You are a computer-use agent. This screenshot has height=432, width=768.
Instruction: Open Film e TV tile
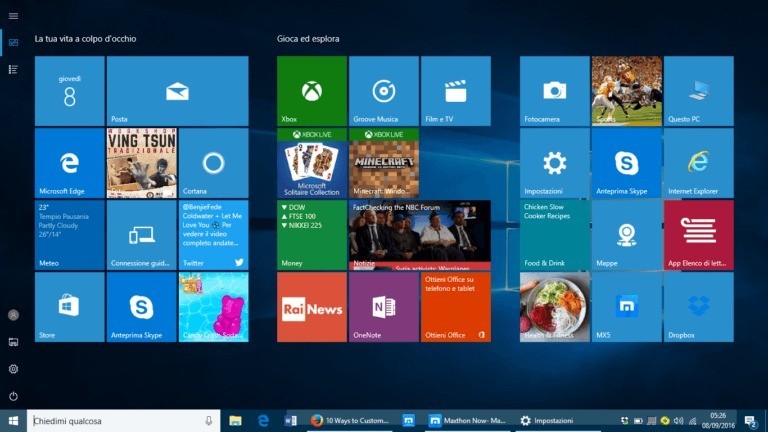coord(456,91)
